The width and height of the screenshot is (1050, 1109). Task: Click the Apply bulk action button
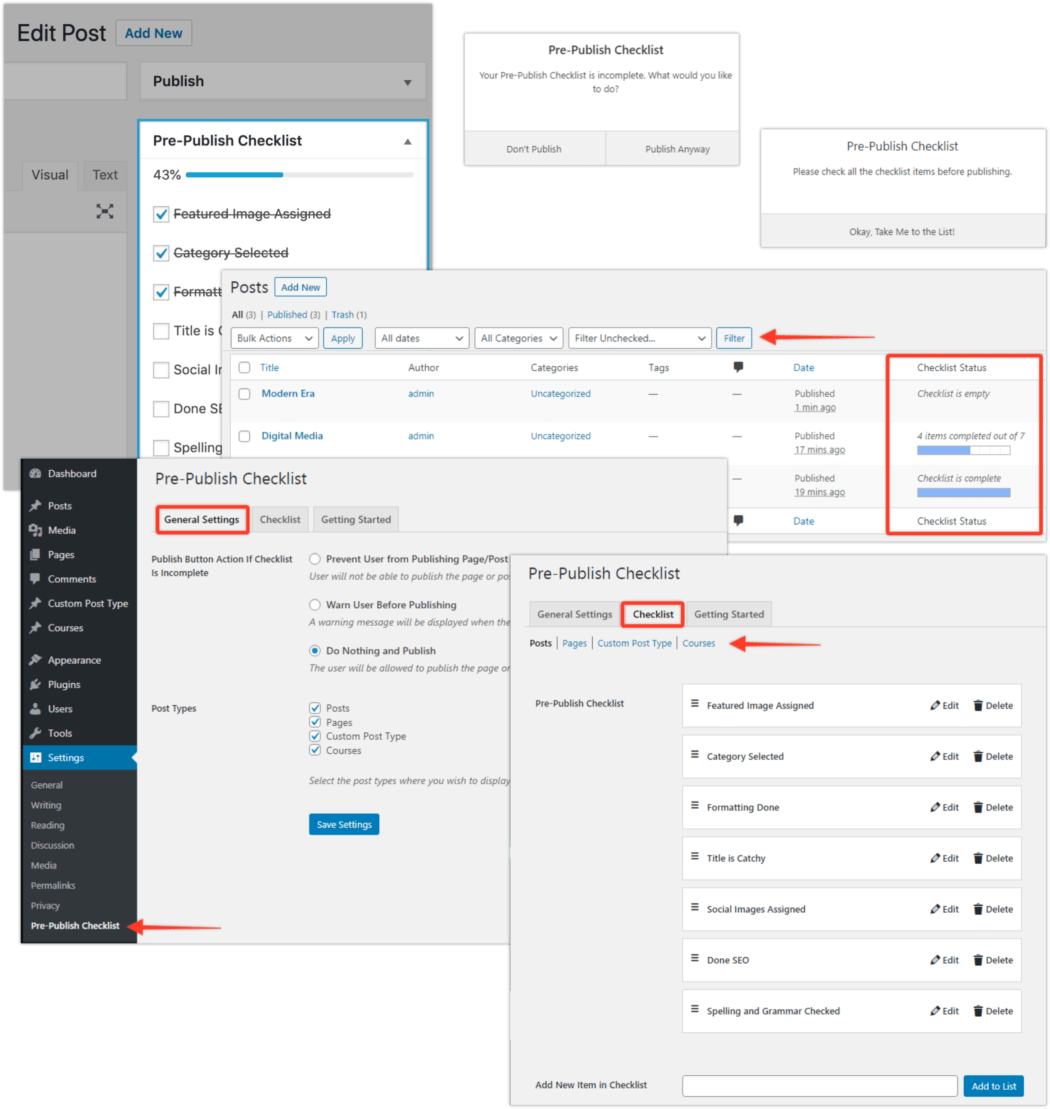[x=343, y=338]
